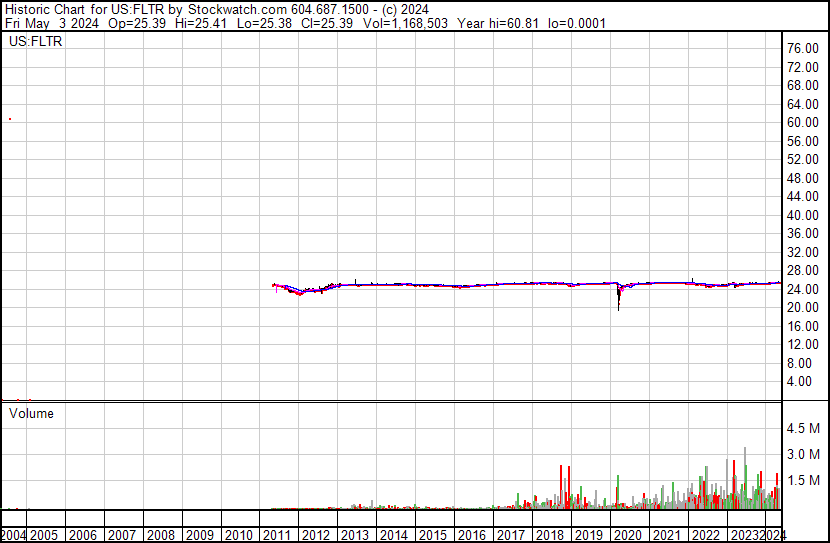Click the 3.0 M volume axis label

(803, 455)
